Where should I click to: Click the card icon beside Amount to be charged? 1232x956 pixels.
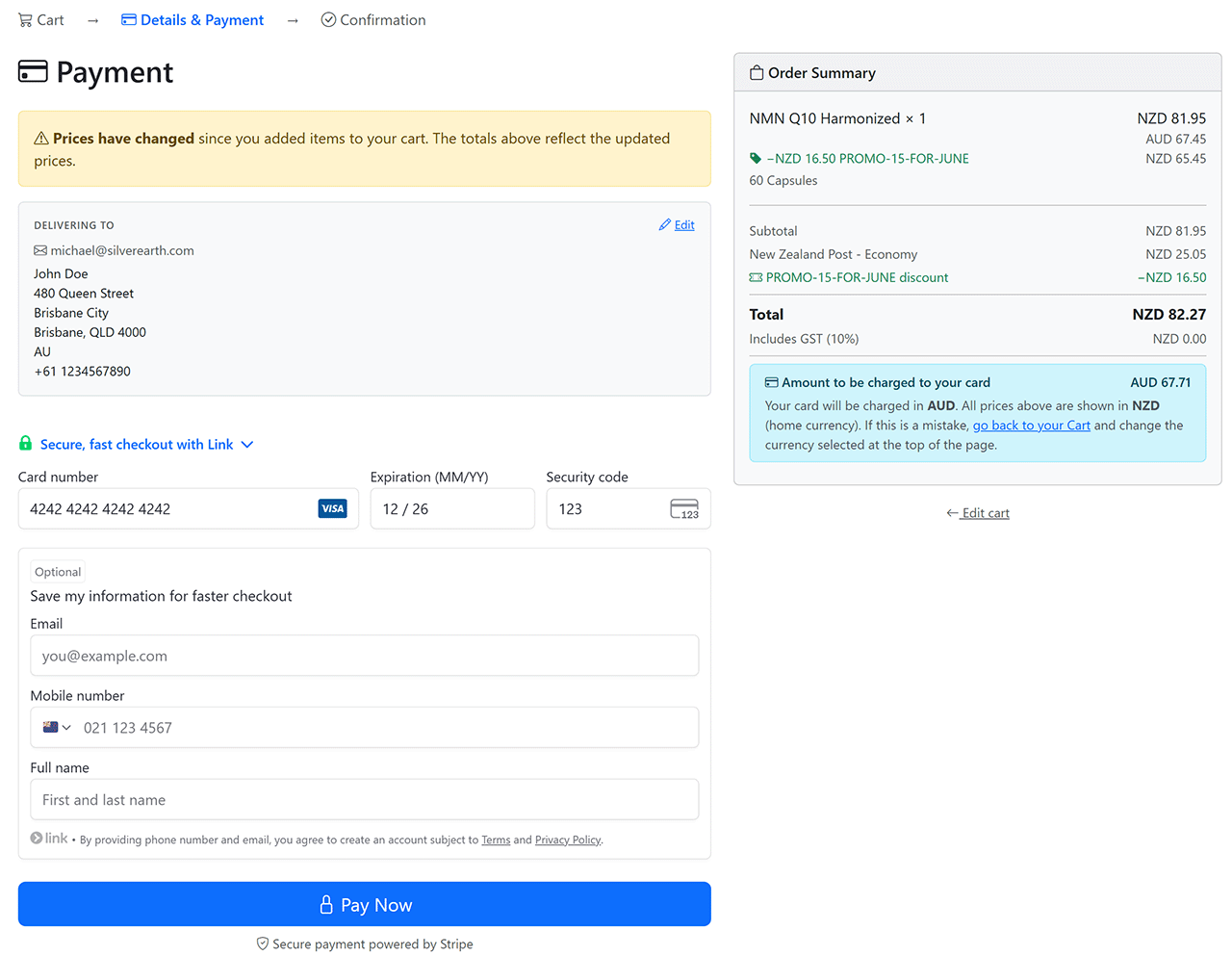pos(772,383)
